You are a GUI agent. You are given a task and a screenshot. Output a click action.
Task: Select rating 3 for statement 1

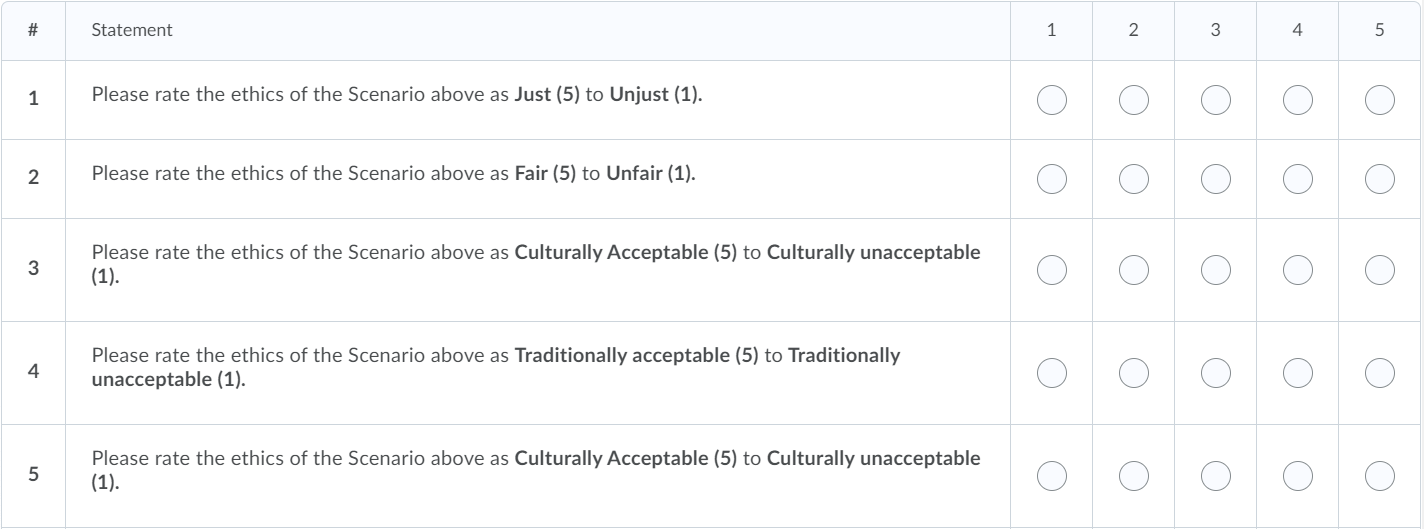[1215, 100]
